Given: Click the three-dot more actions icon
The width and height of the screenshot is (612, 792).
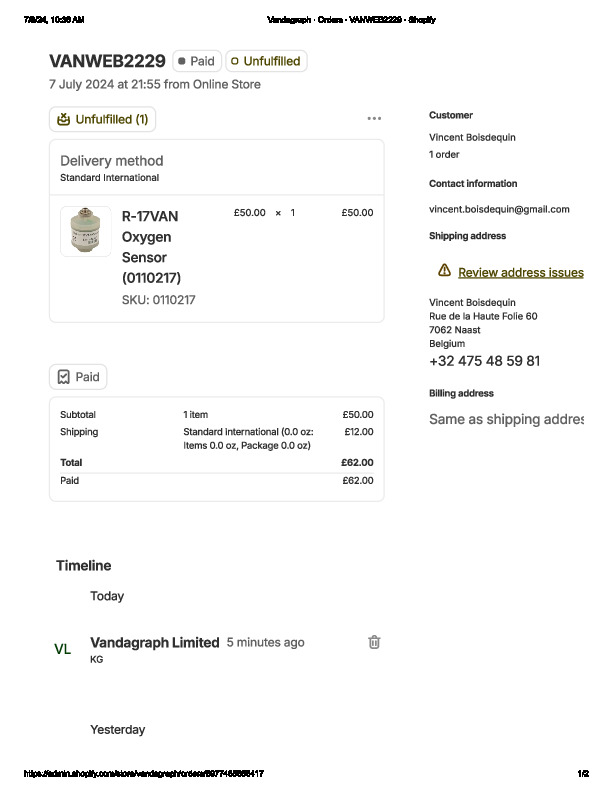Looking at the screenshot, I should click(374, 118).
